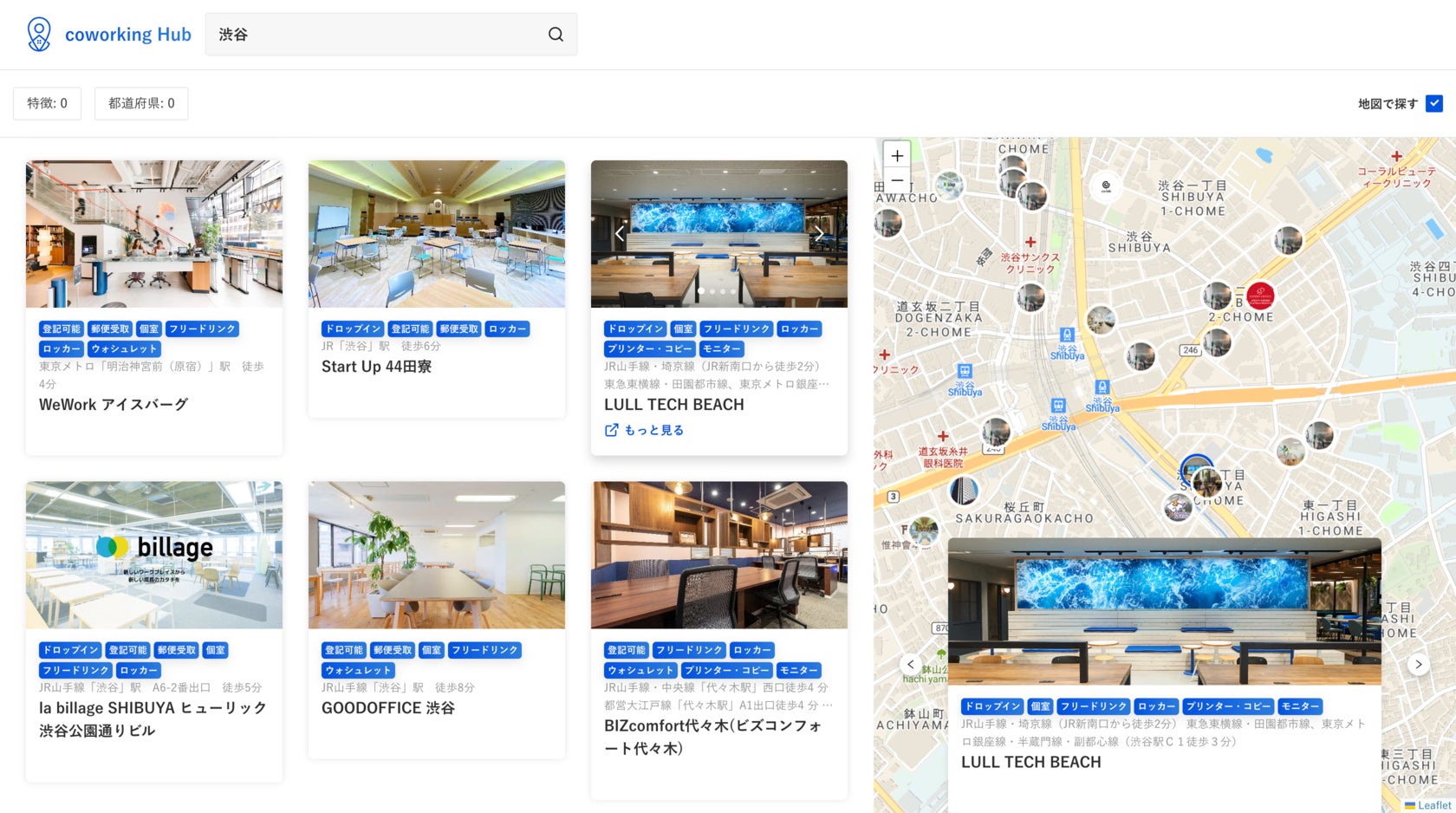The height and width of the screenshot is (813, 1456).
Task: Click 登記可能 tag on la billage card
Action: click(127, 650)
